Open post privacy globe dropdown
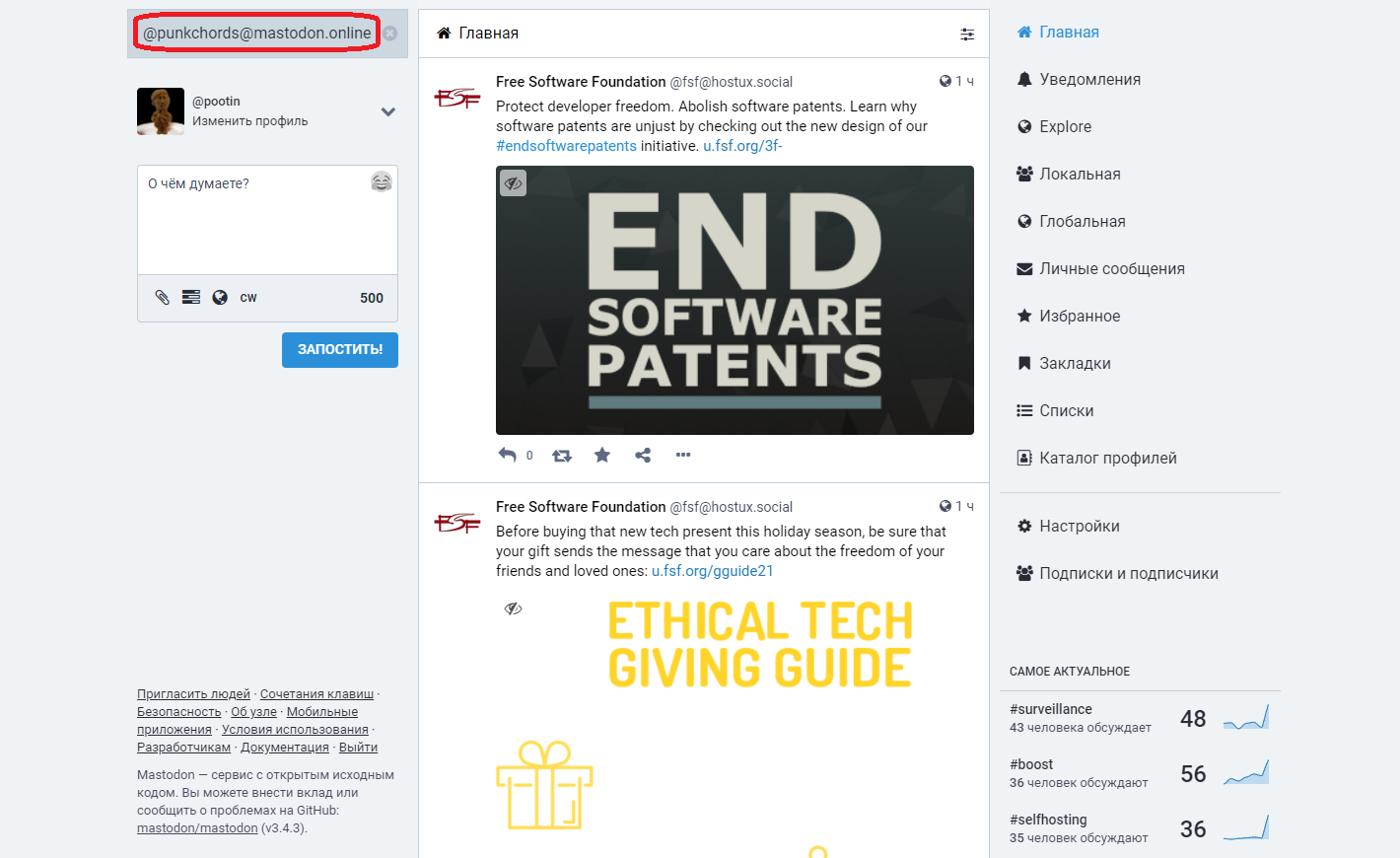Viewport: 1400px width, 858px height. [220, 298]
